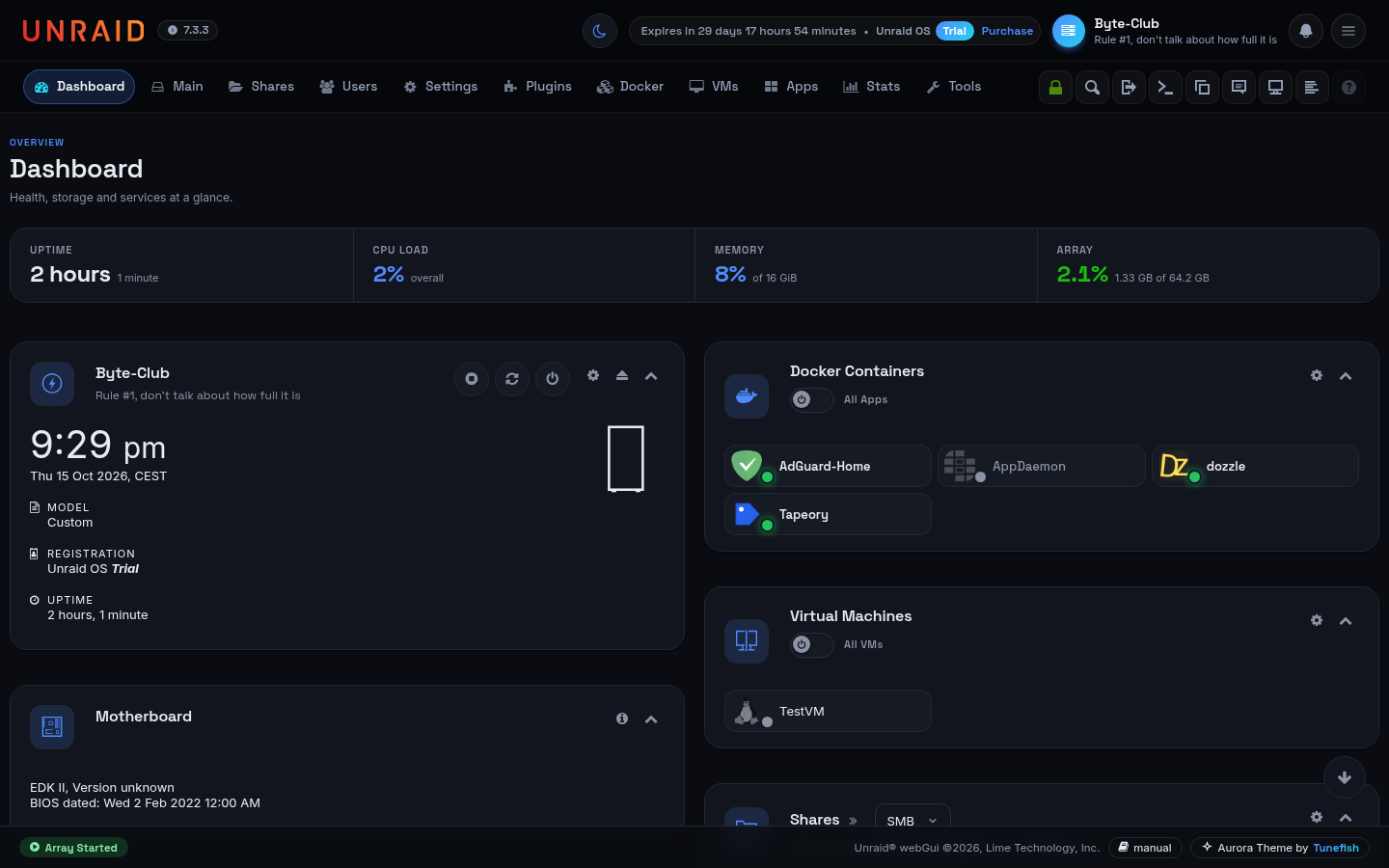Open the Settings tab
Viewport: 1389px width, 868px height.
click(441, 87)
